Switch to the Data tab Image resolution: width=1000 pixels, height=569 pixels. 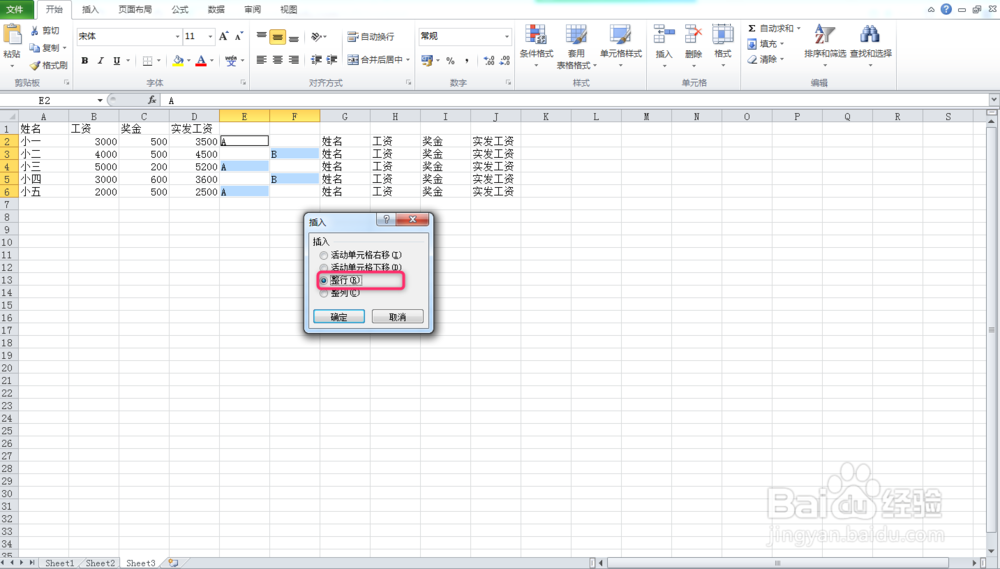coord(216,9)
